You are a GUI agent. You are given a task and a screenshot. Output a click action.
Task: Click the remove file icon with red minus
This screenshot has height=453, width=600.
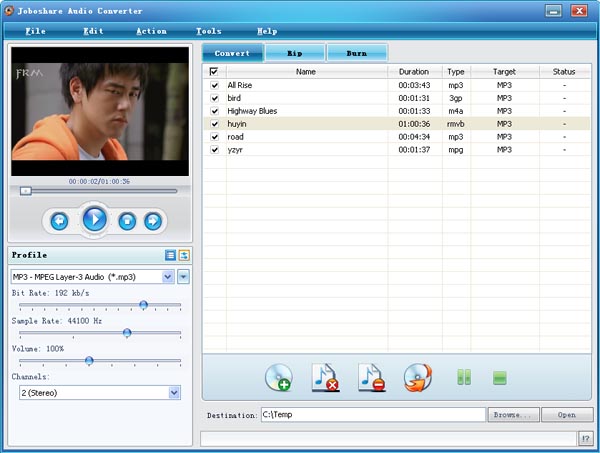point(371,377)
